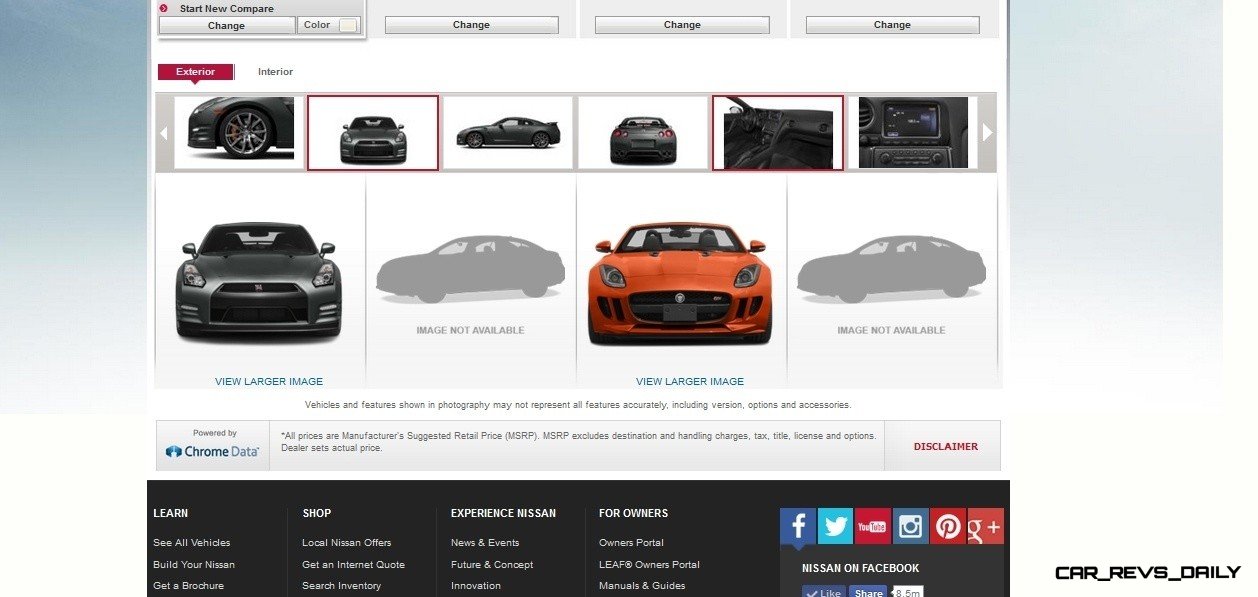This screenshot has width=1258, height=597.
Task: Select the interior seats thumbnail
Action: pos(778,133)
